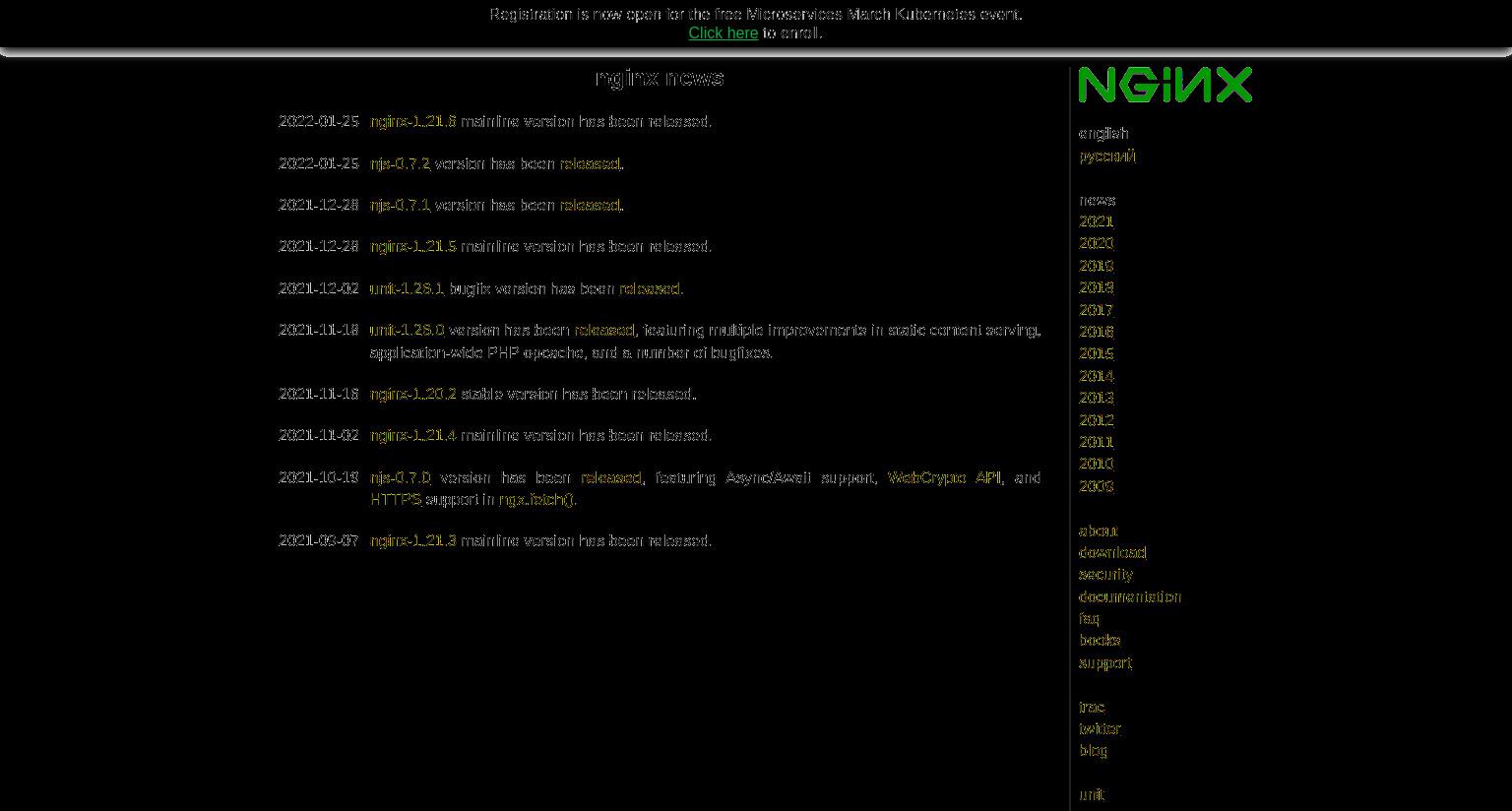Viewport: 1512px width, 811px height.
Task: Open nginx-1.20.2 stable version link
Action: point(413,394)
